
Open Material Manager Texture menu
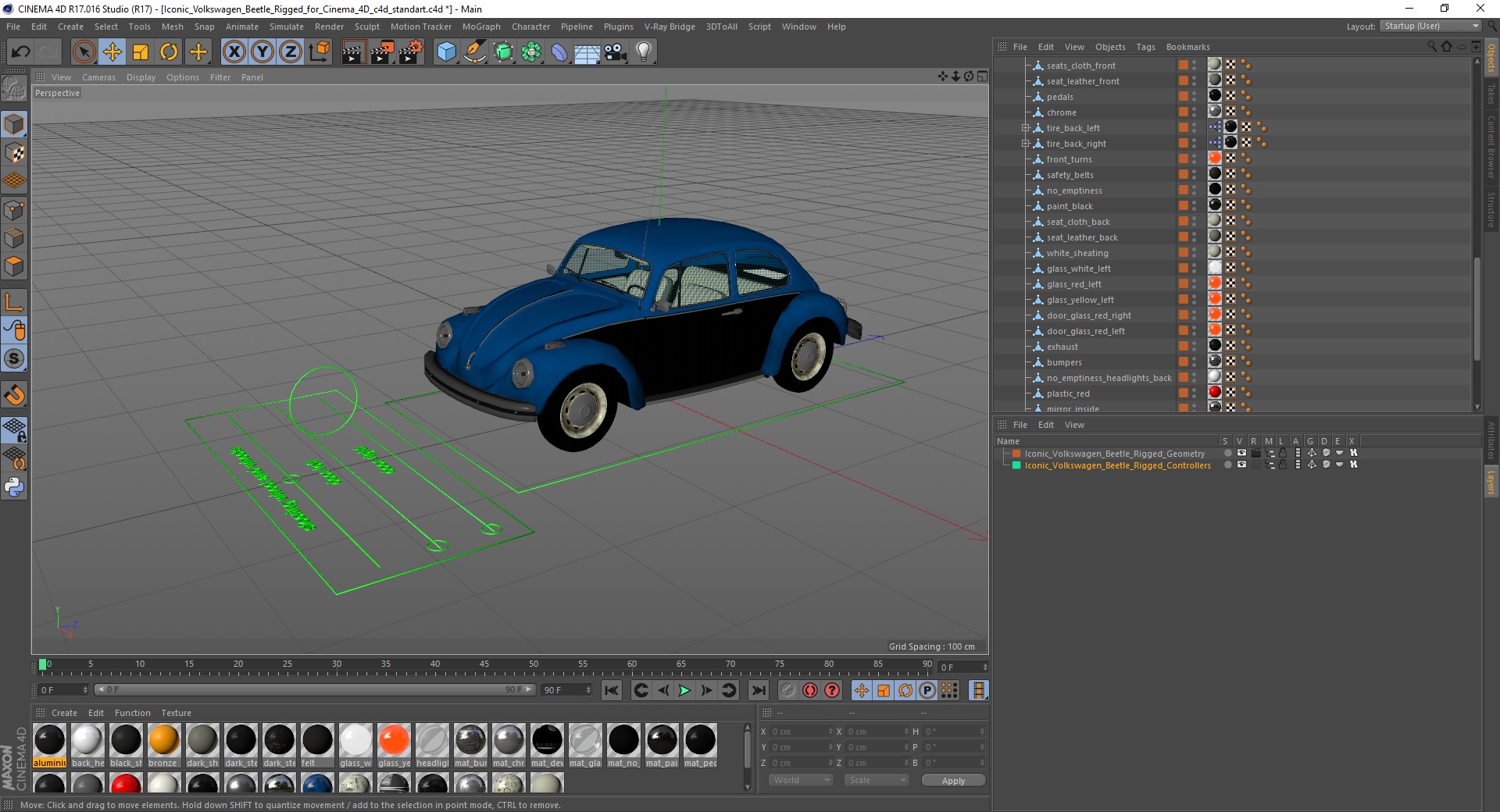pos(176,713)
